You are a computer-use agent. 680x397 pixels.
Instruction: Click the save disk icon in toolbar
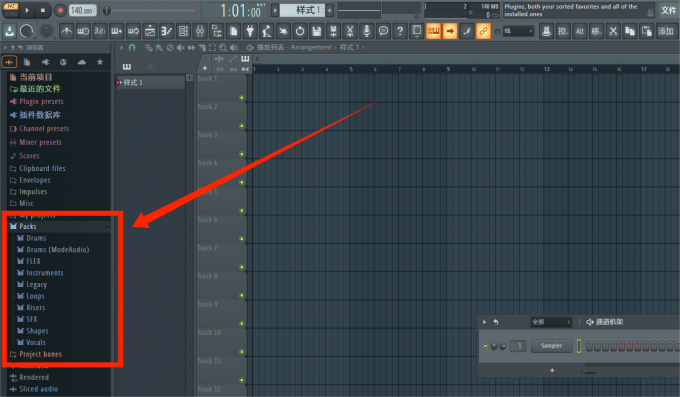pyautogui.click(x=317, y=31)
